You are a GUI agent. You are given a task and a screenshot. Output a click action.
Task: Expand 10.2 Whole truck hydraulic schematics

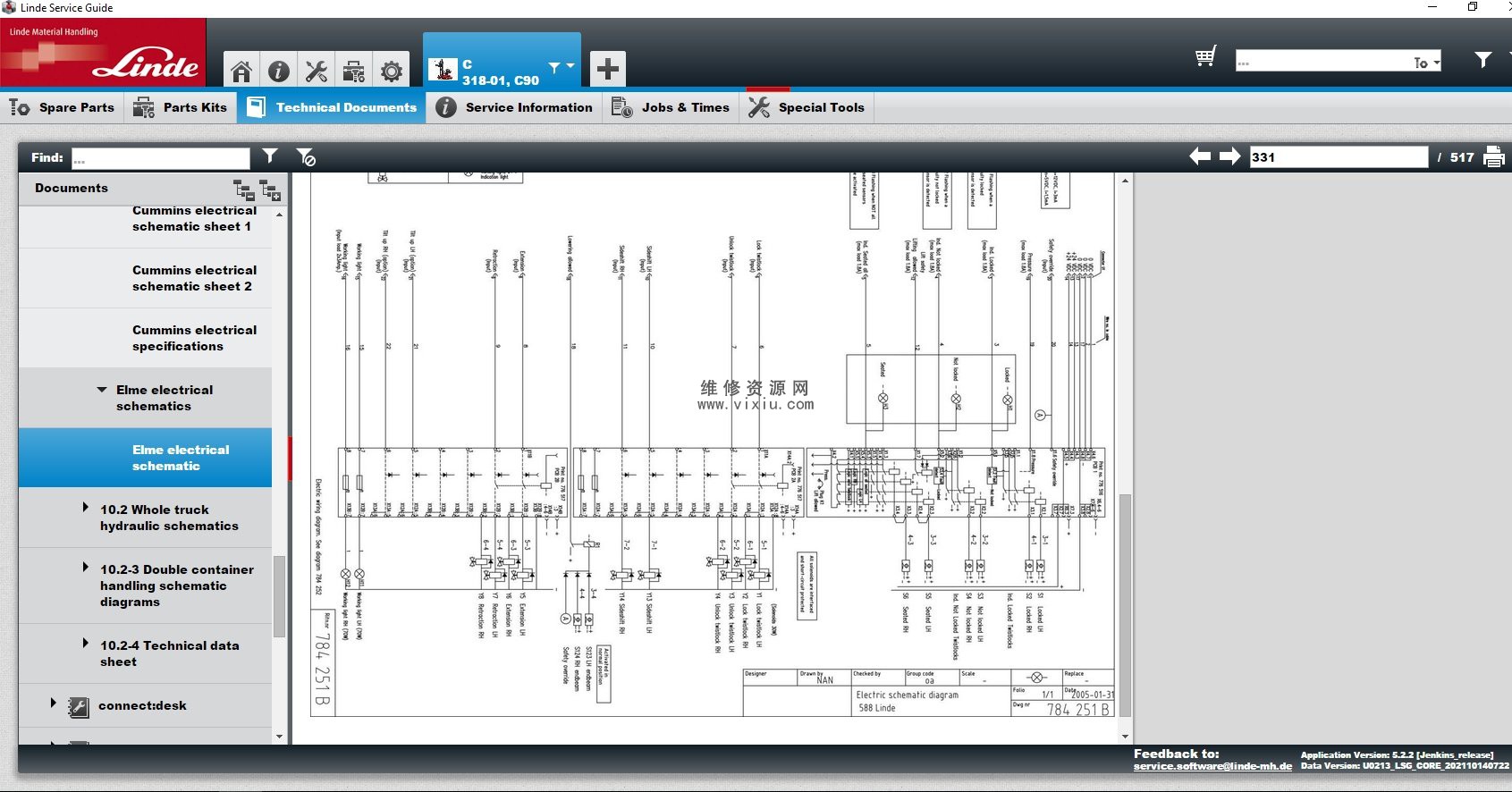[x=86, y=507]
